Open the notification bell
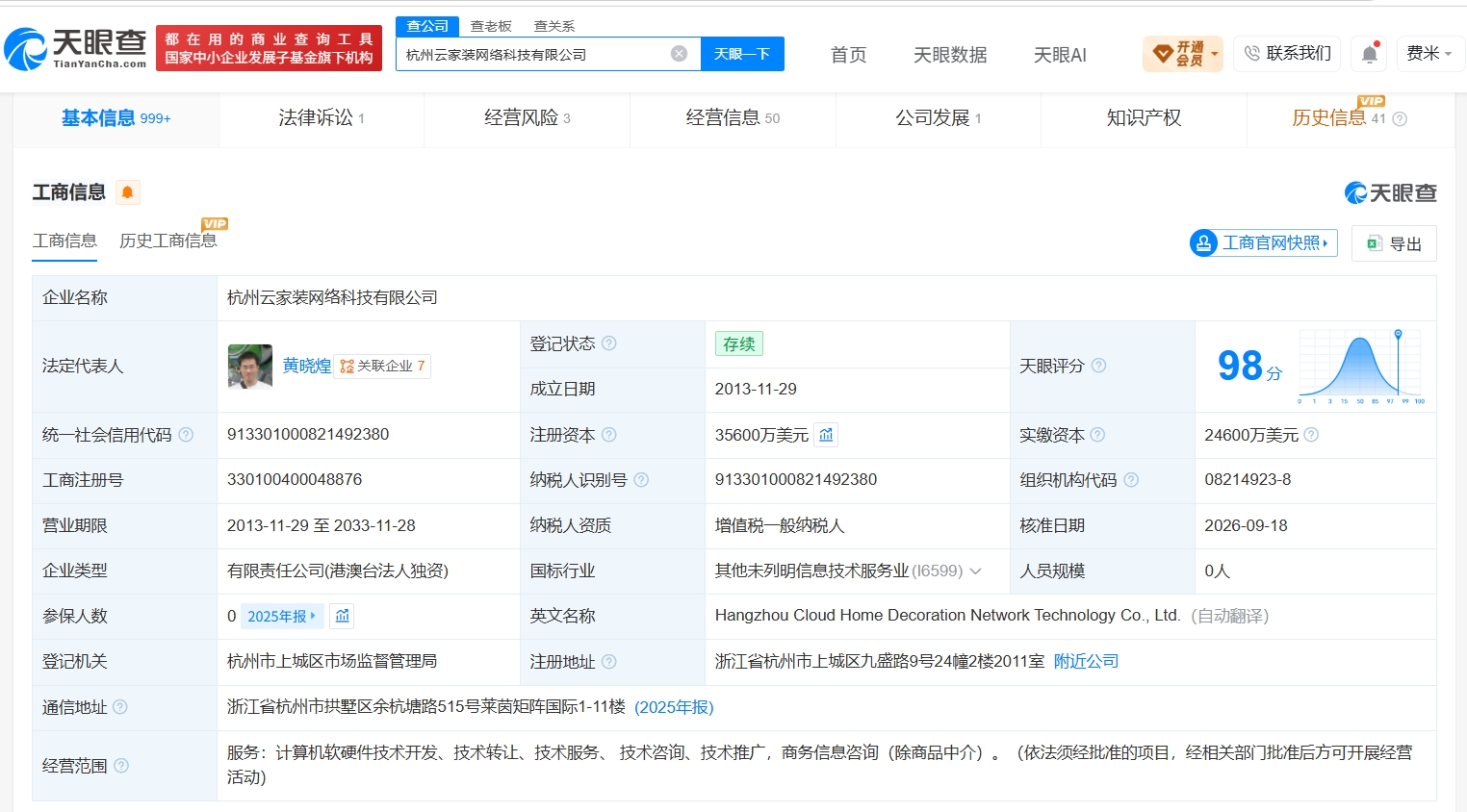Image resolution: width=1467 pixels, height=812 pixels. click(x=1370, y=54)
